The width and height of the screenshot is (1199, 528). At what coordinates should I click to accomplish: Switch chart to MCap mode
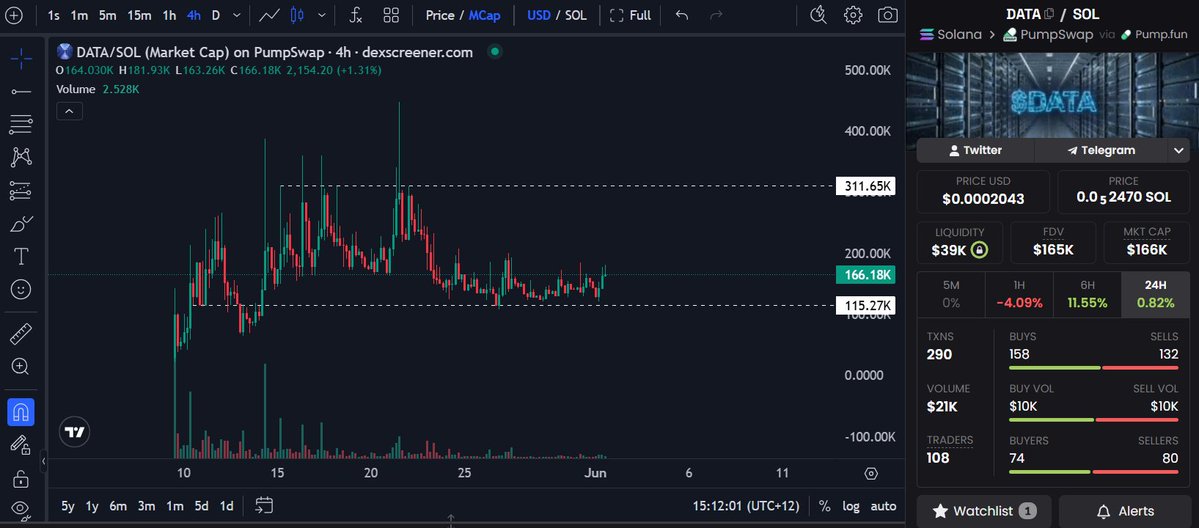coord(485,15)
